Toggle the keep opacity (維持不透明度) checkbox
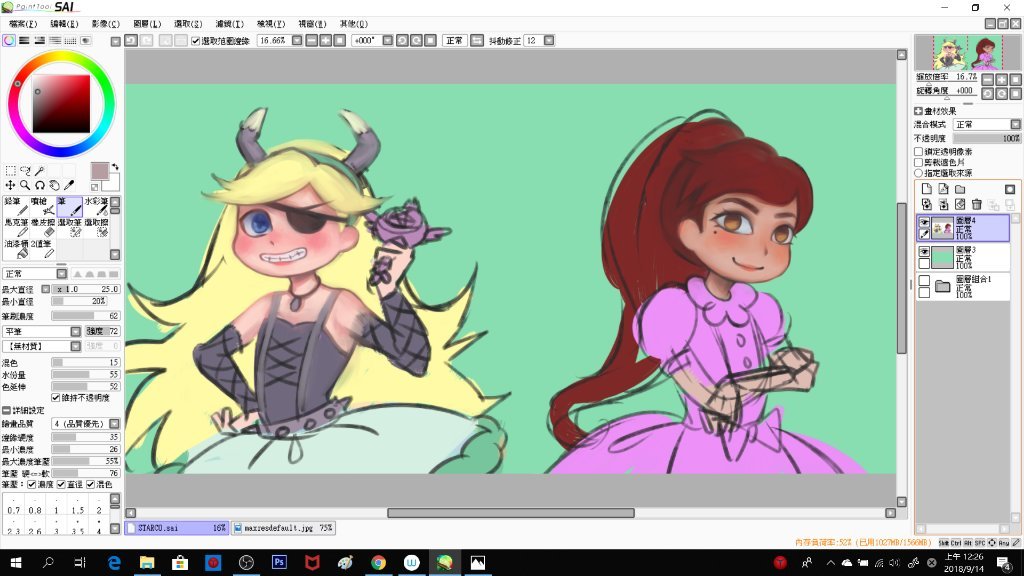This screenshot has width=1024, height=576. pyautogui.click(x=56, y=398)
